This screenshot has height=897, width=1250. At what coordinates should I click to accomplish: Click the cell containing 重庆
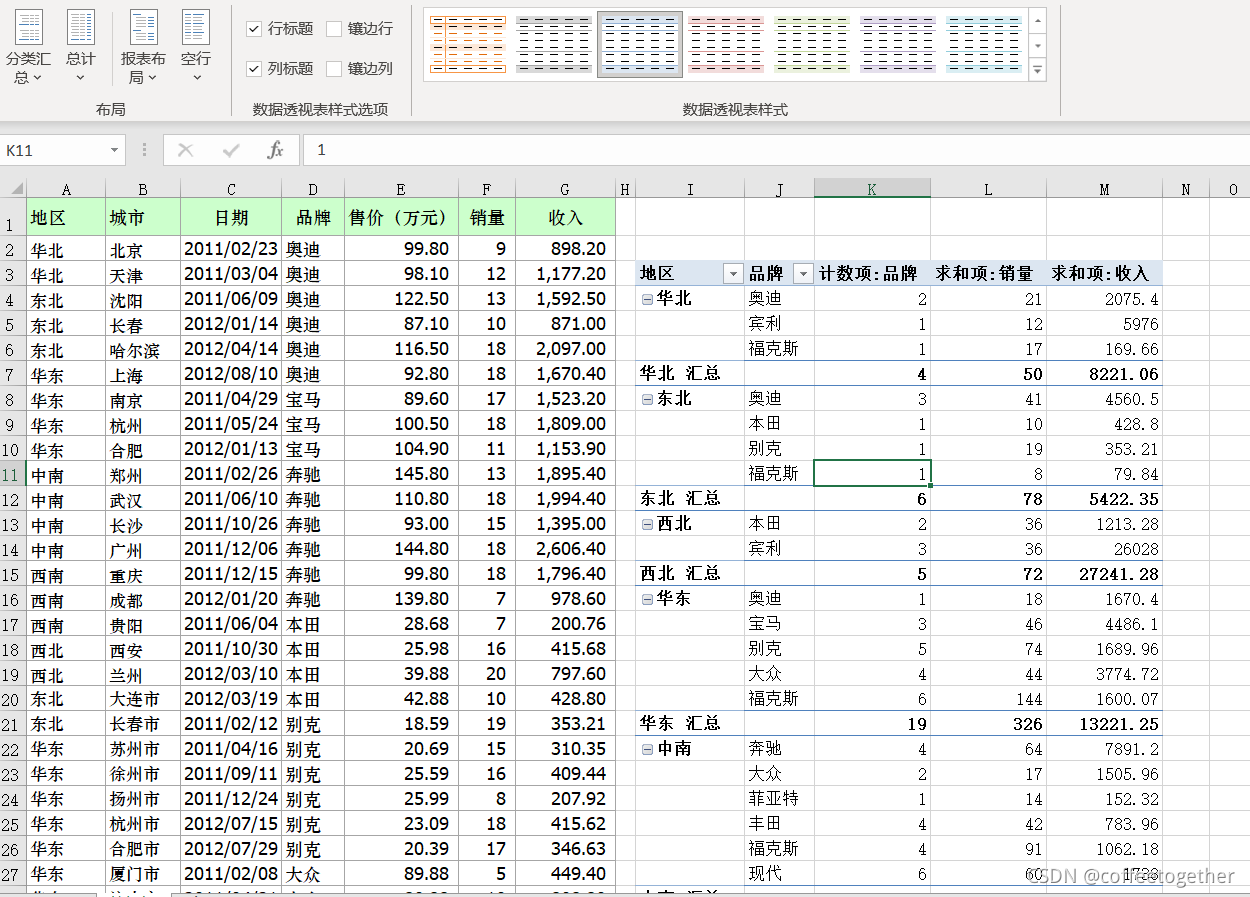[143, 574]
